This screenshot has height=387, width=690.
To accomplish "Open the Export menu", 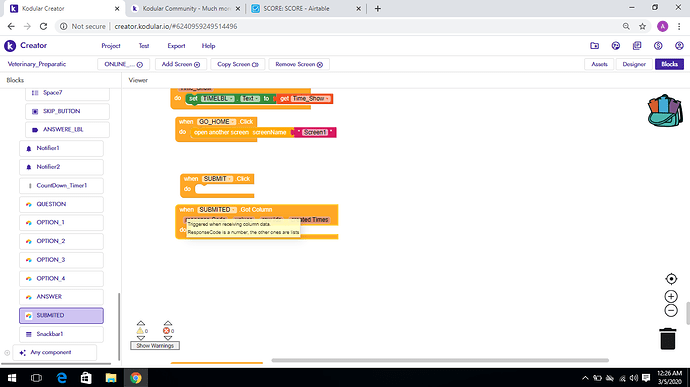I will click(176, 46).
